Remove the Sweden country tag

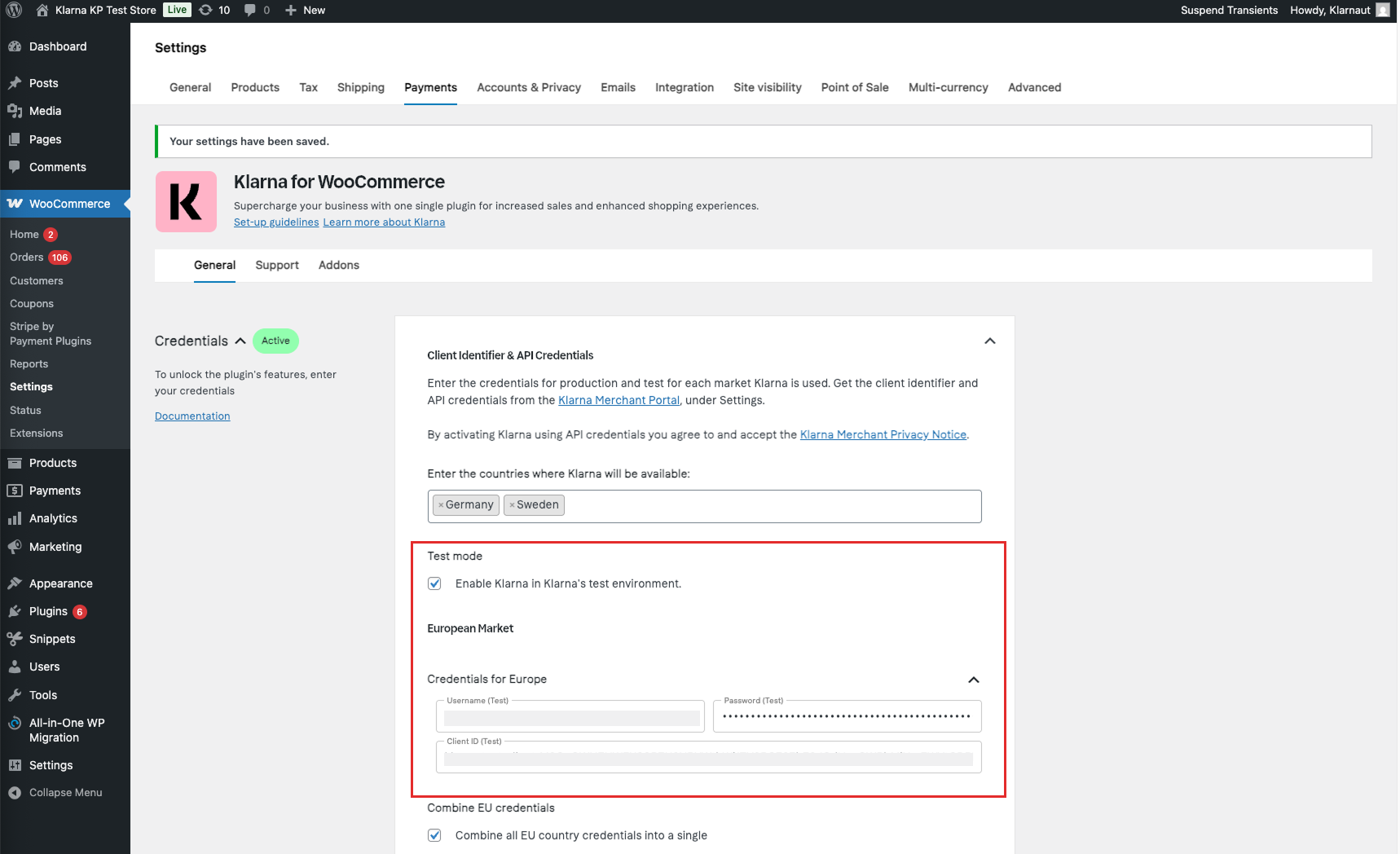click(512, 505)
